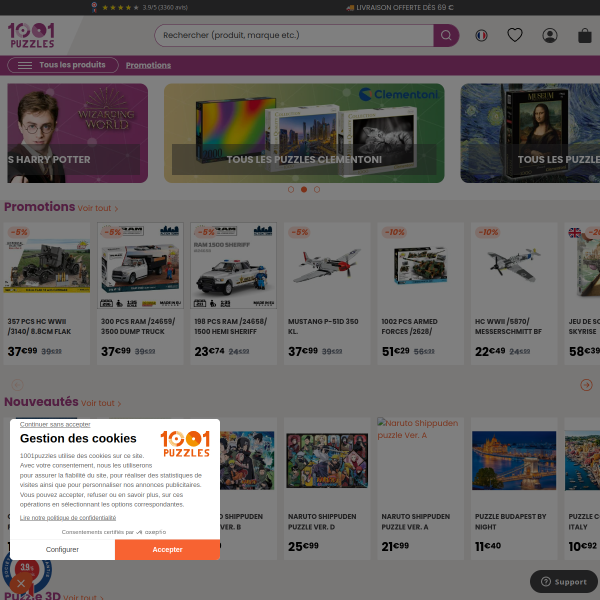Click the Naruto Shippuden Puzzle Ver. D title

click(x=322, y=522)
